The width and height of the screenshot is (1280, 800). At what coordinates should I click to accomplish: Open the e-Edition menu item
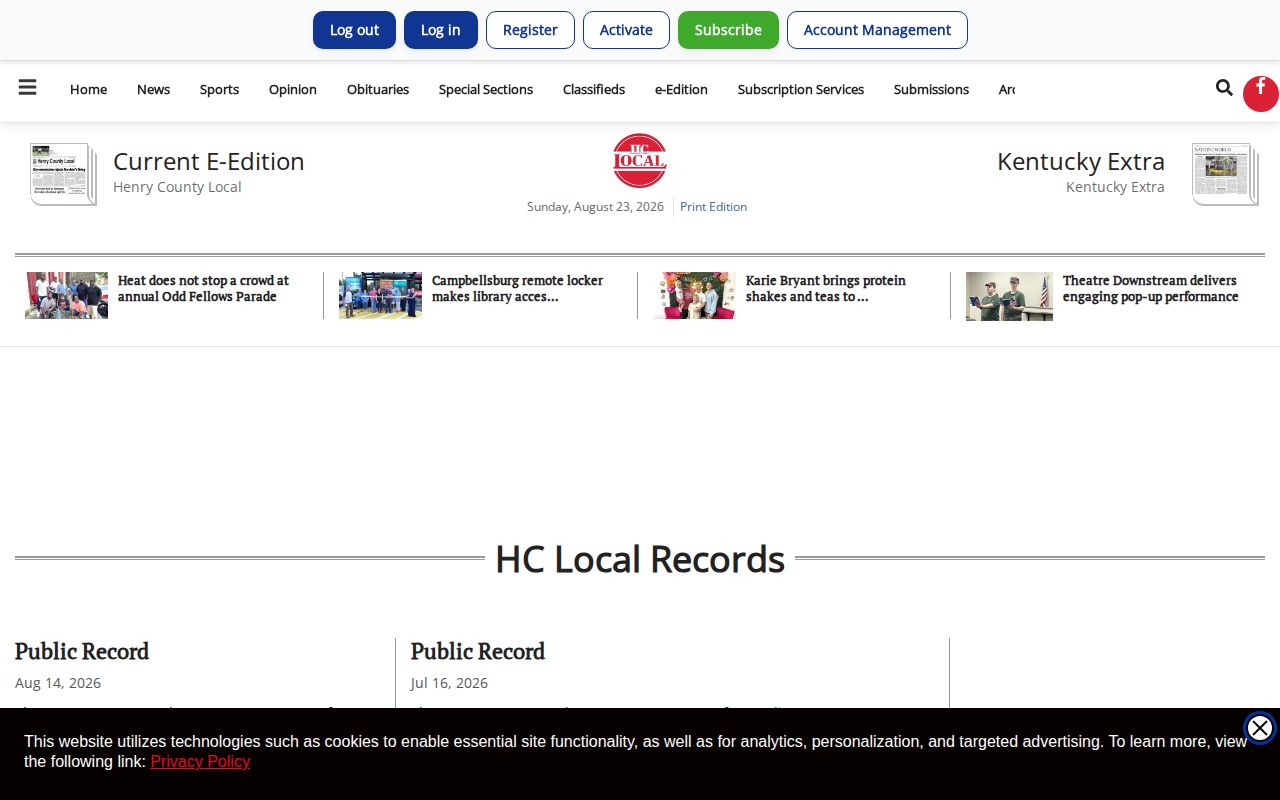coord(681,89)
